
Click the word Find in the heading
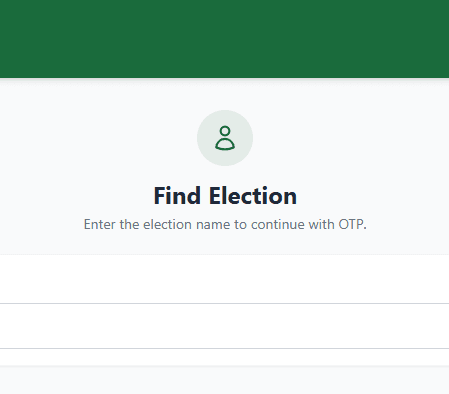click(x=177, y=196)
